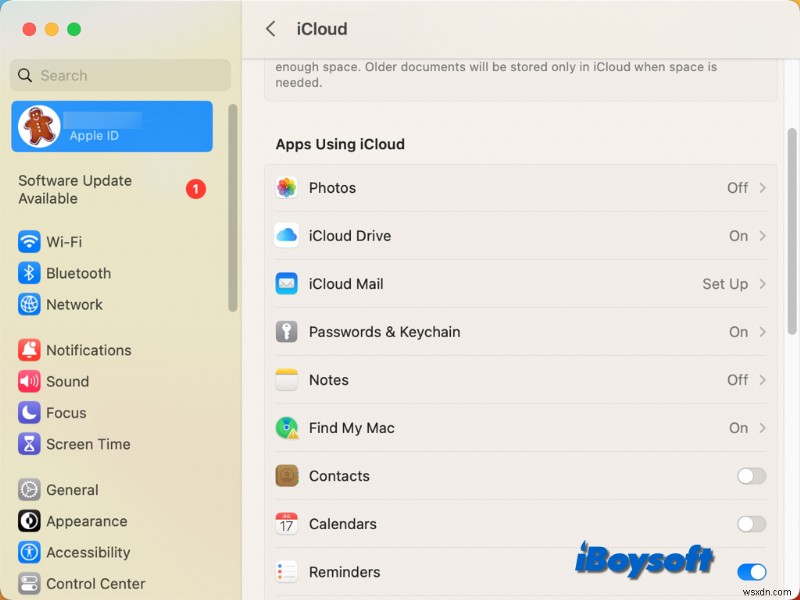800x600 pixels.
Task: Open Wi-Fi settings in sidebar
Action: pyautogui.click(x=64, y=242)
